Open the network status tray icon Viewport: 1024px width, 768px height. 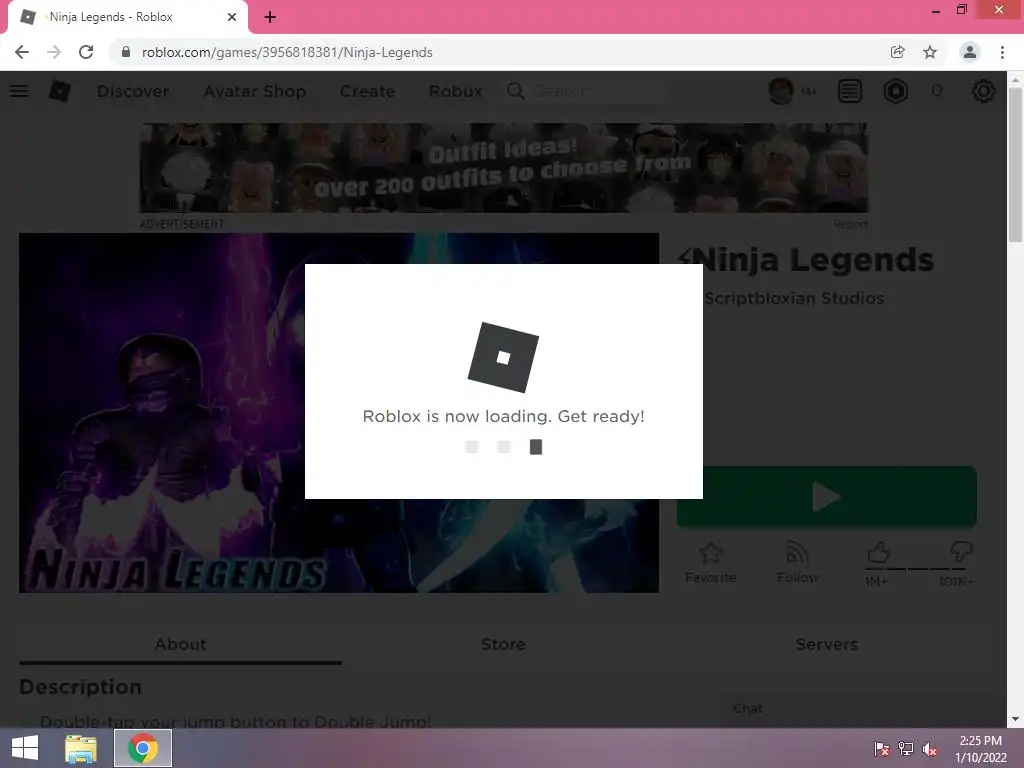point(906,749)
